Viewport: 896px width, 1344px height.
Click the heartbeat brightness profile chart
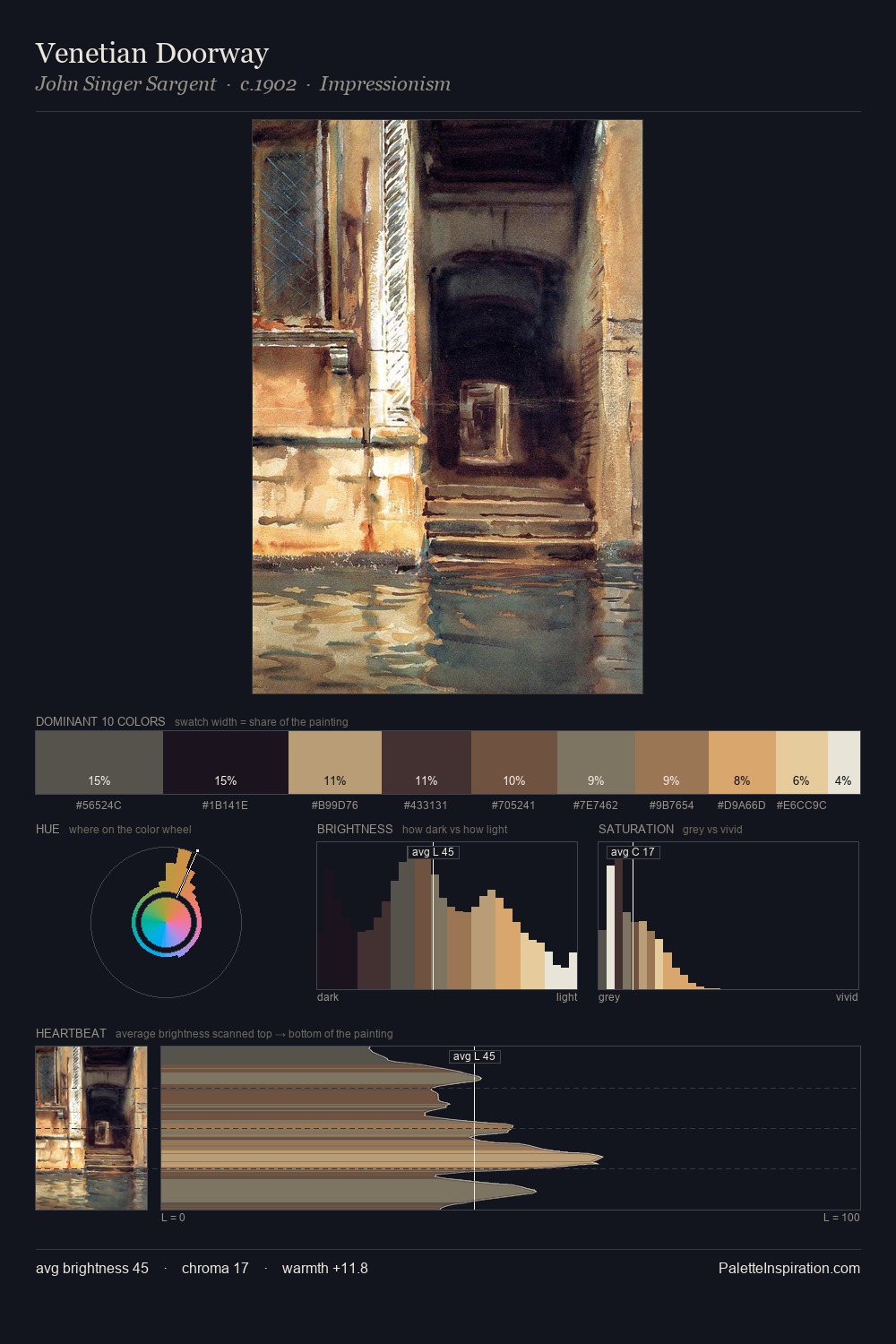511,1128
